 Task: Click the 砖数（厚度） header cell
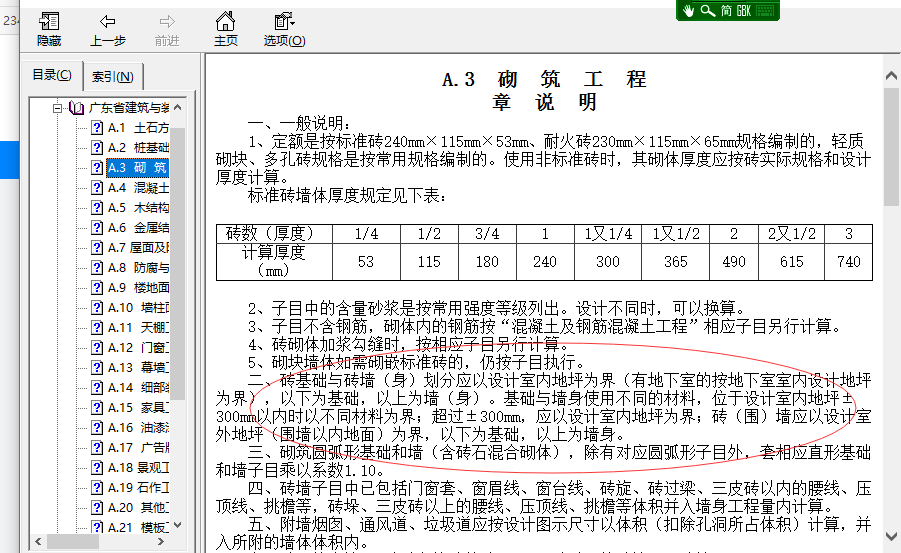click(274, 233)
